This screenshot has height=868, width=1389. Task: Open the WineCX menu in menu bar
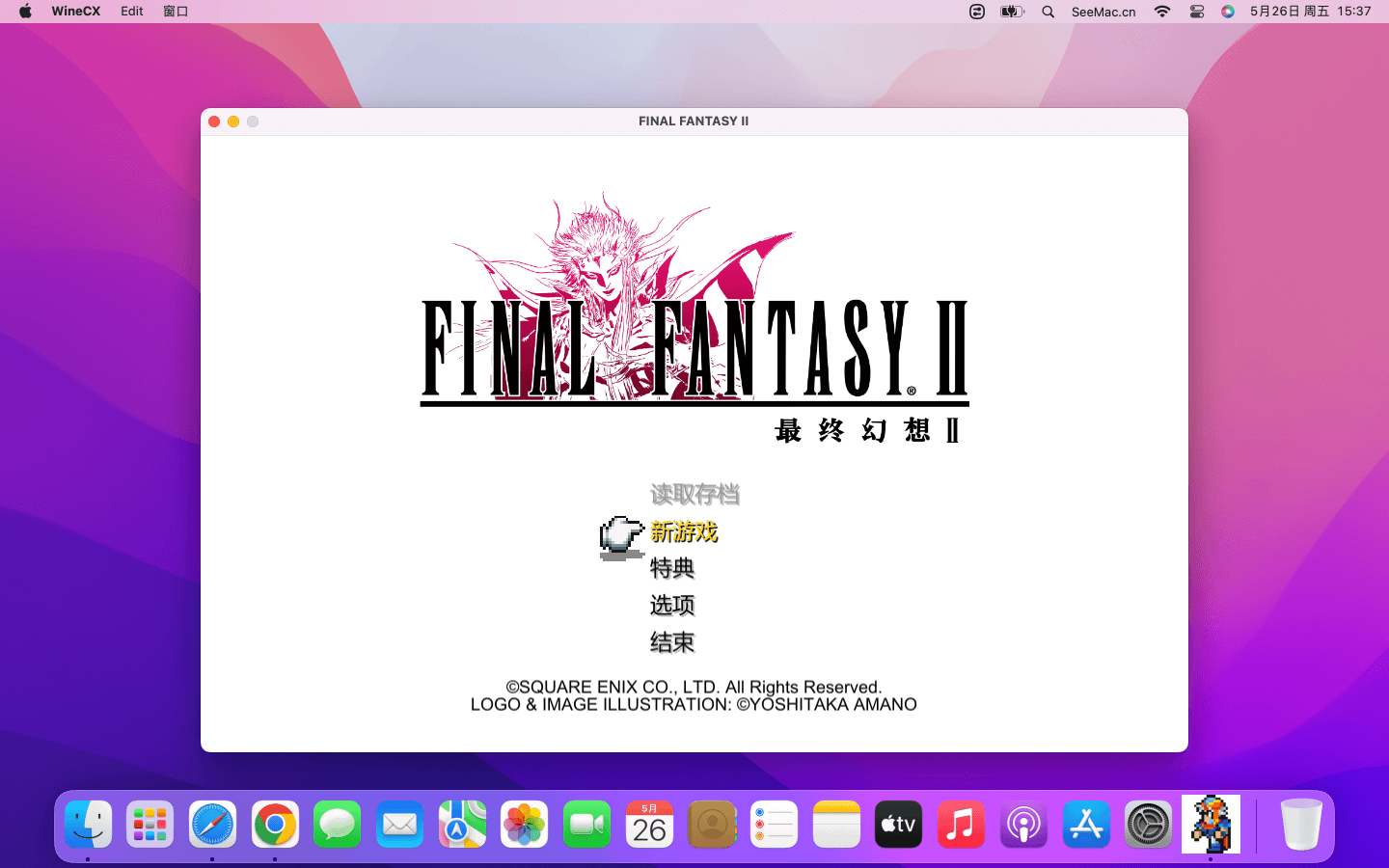(75, 12)
